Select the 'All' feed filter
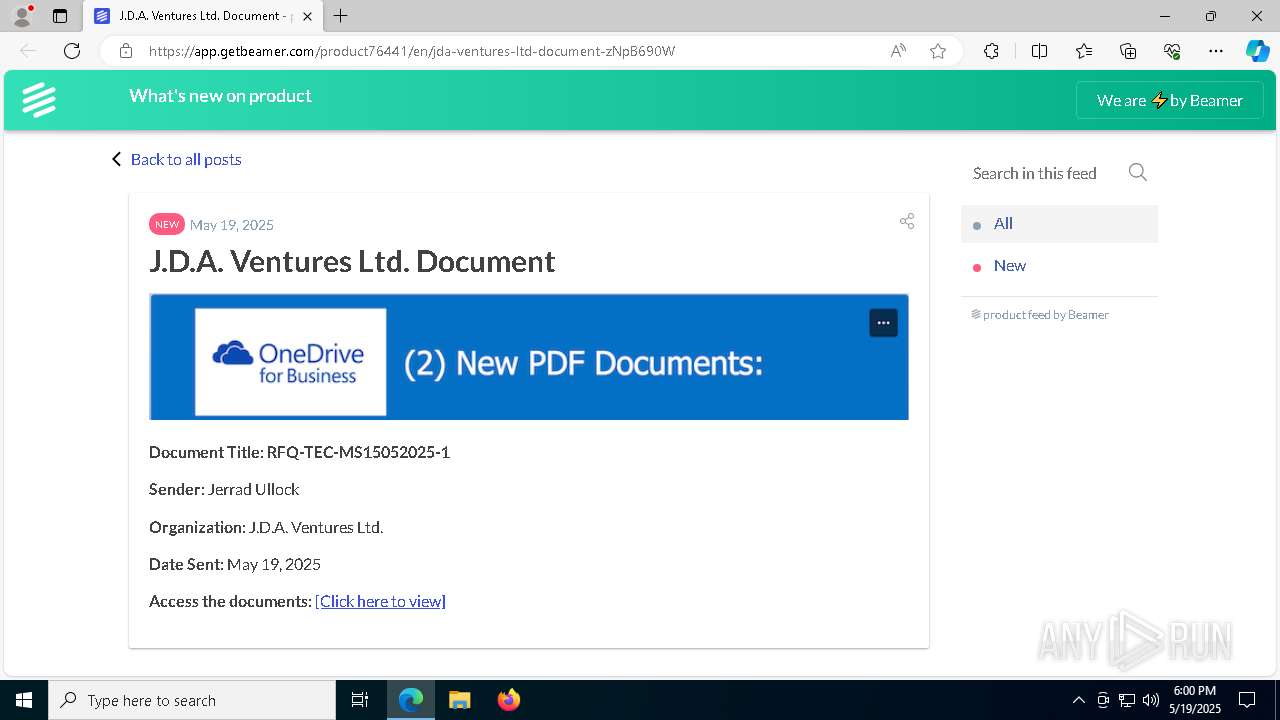1280x720 pixels. [1059, 224]
